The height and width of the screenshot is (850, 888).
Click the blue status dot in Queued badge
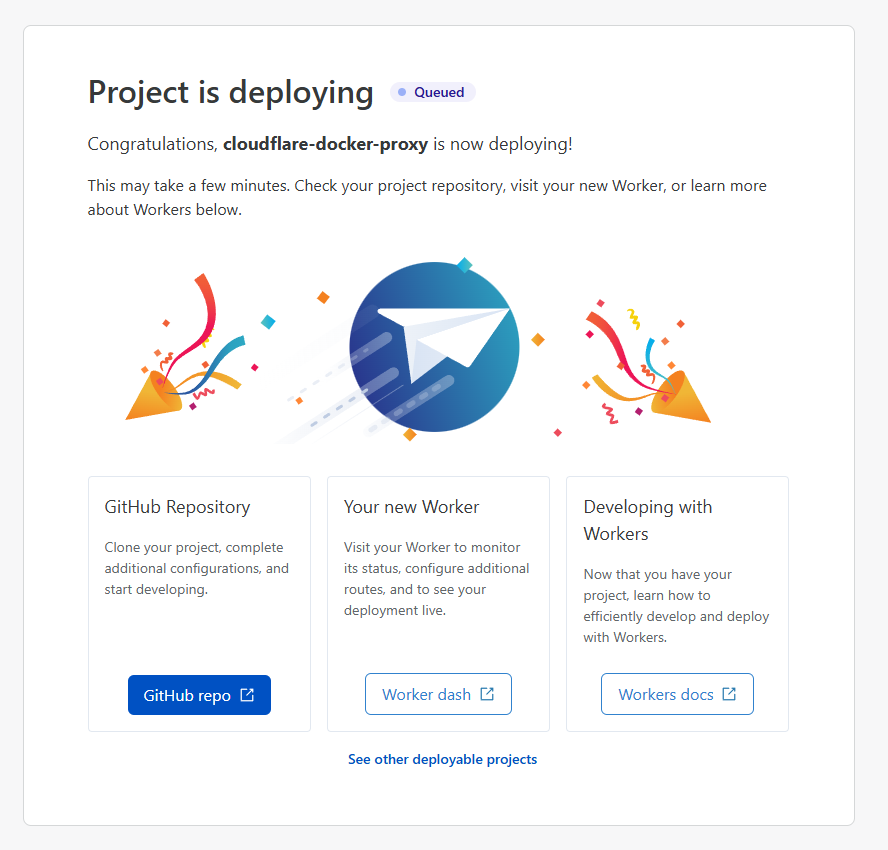point(402,92)
